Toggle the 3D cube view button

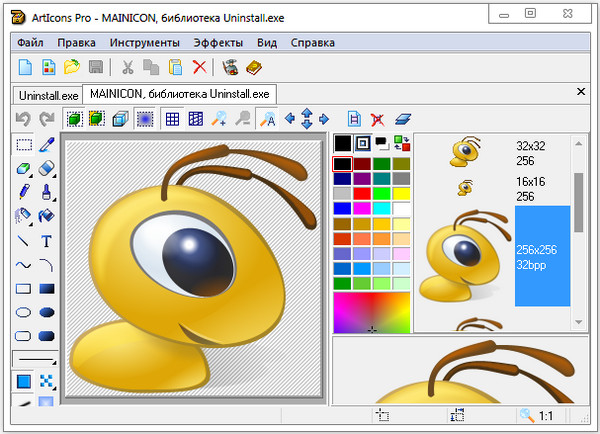tap(119, 119)
